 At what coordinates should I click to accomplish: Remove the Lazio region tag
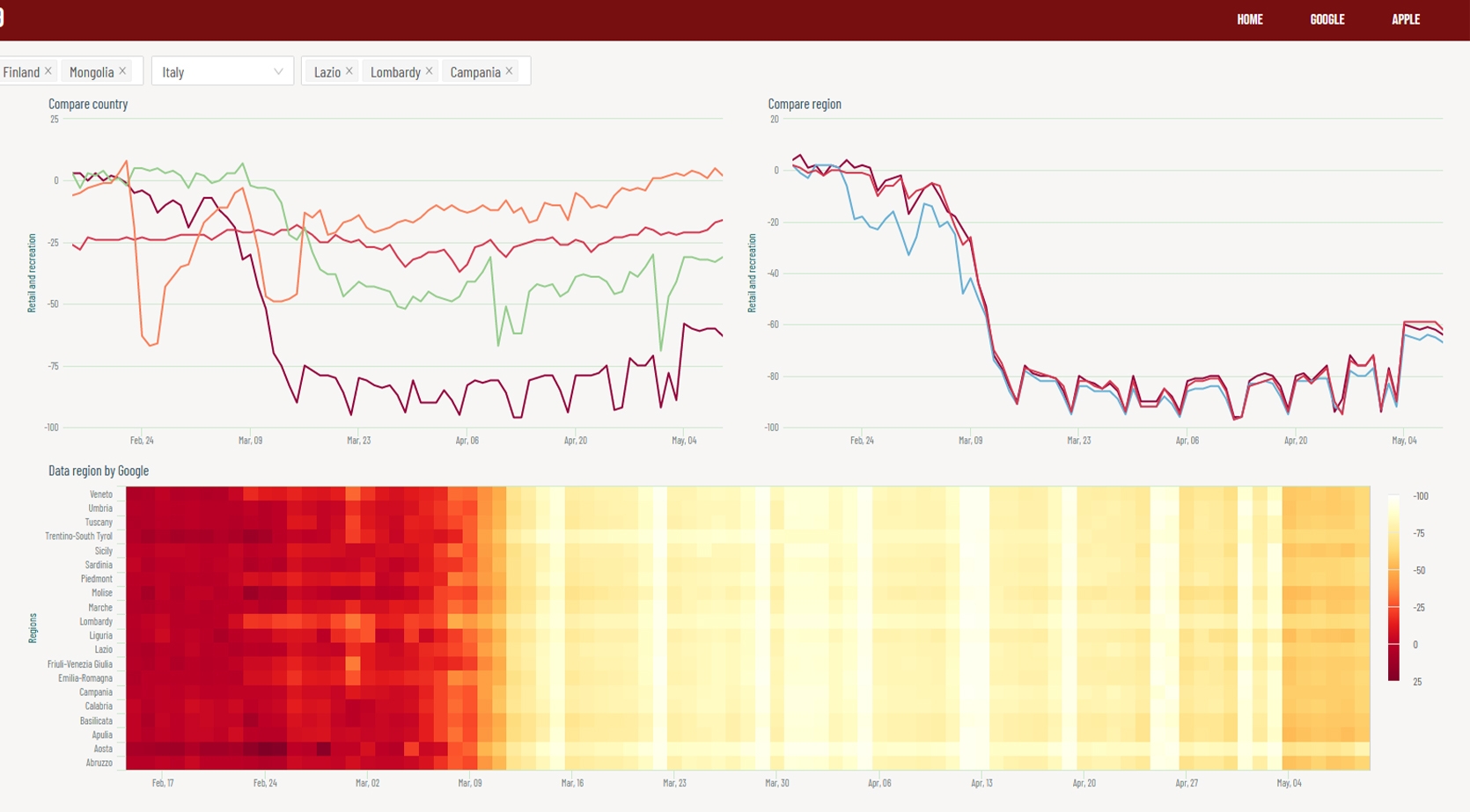point(349,71)
